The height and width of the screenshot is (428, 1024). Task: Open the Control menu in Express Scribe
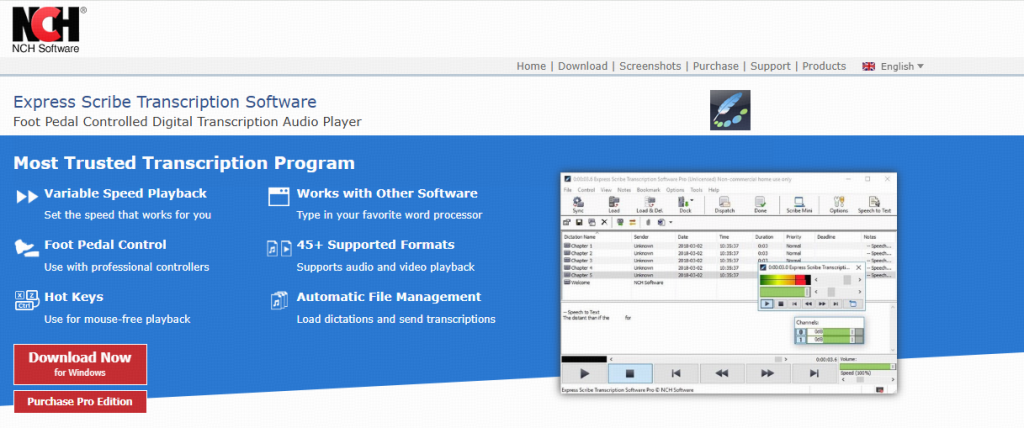point(586,190)
